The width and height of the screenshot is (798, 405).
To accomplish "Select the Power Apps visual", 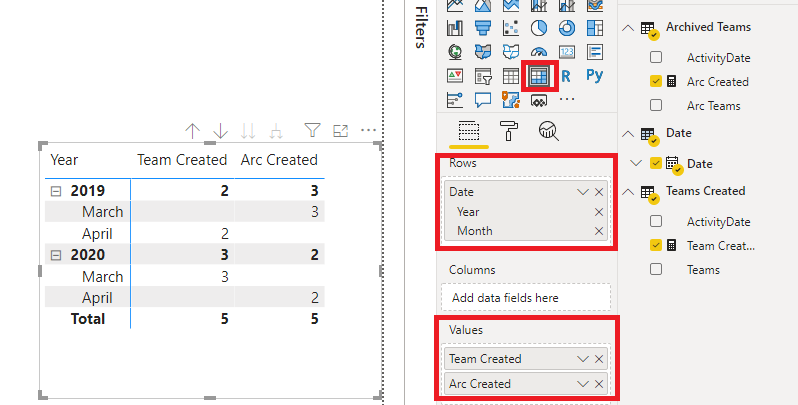I will [539, 101].
